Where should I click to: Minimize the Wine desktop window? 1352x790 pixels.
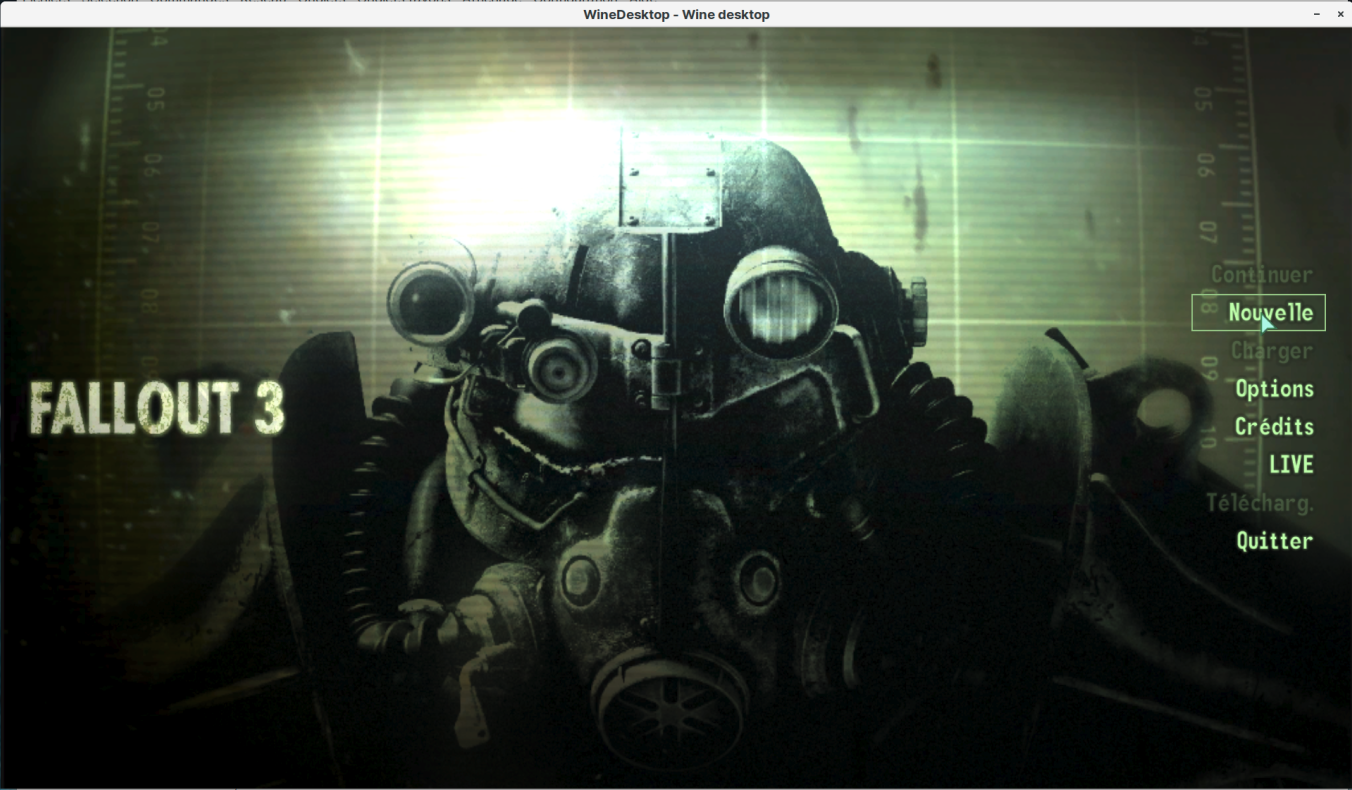tap(1316, 14)
